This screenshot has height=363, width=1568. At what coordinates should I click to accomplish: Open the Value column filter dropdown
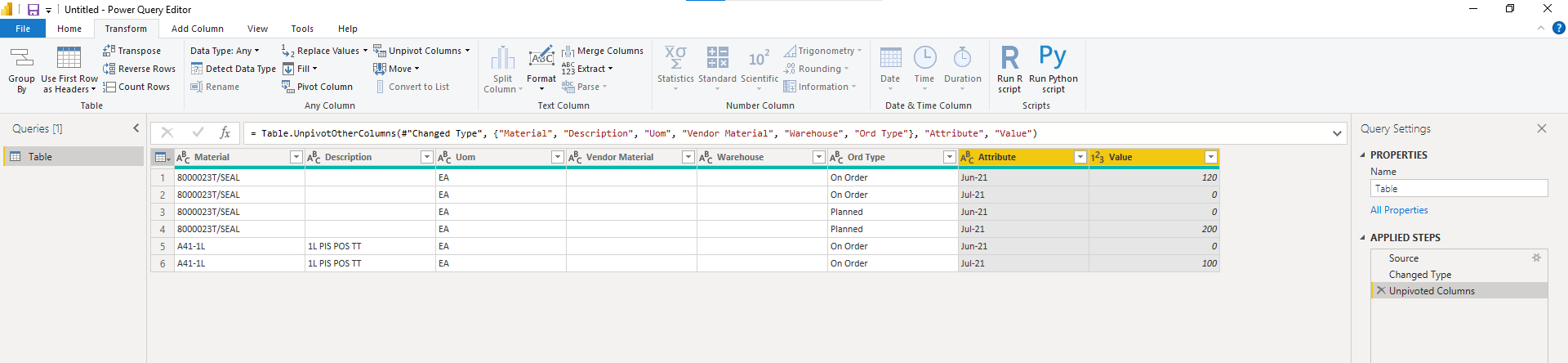coord(1211,157)
